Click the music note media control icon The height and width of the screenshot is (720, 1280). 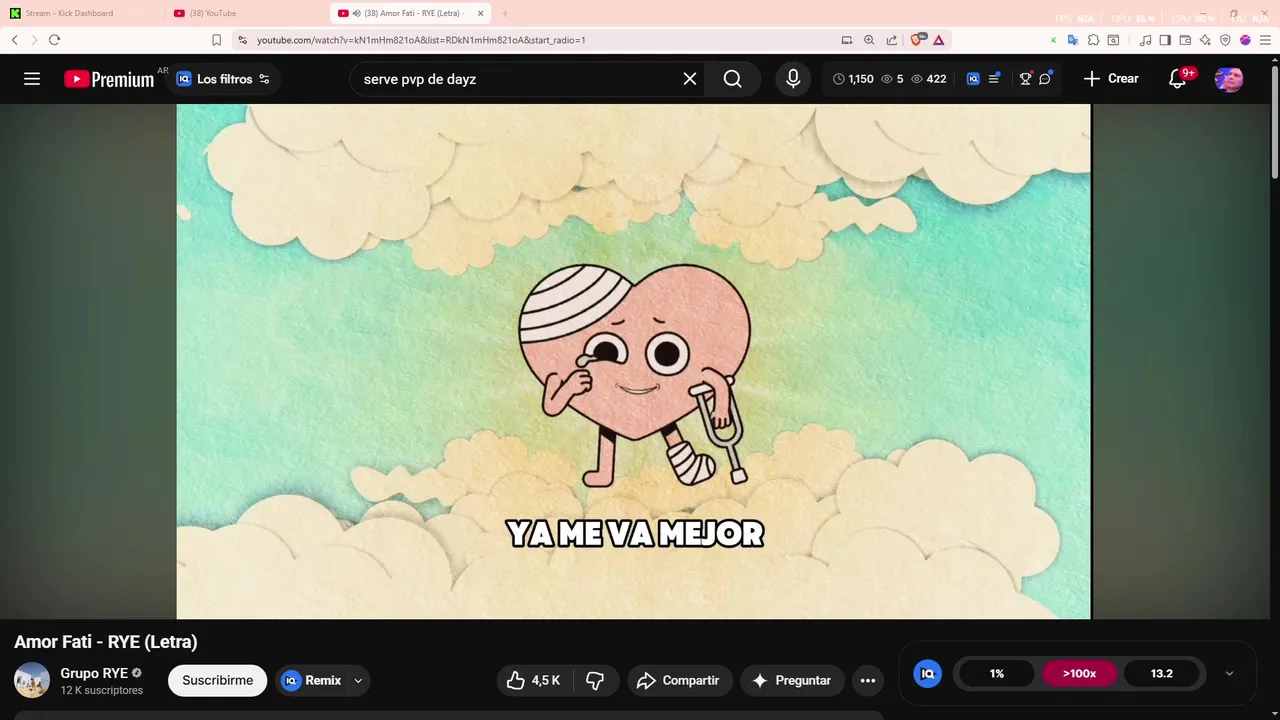coord(1145,40)
